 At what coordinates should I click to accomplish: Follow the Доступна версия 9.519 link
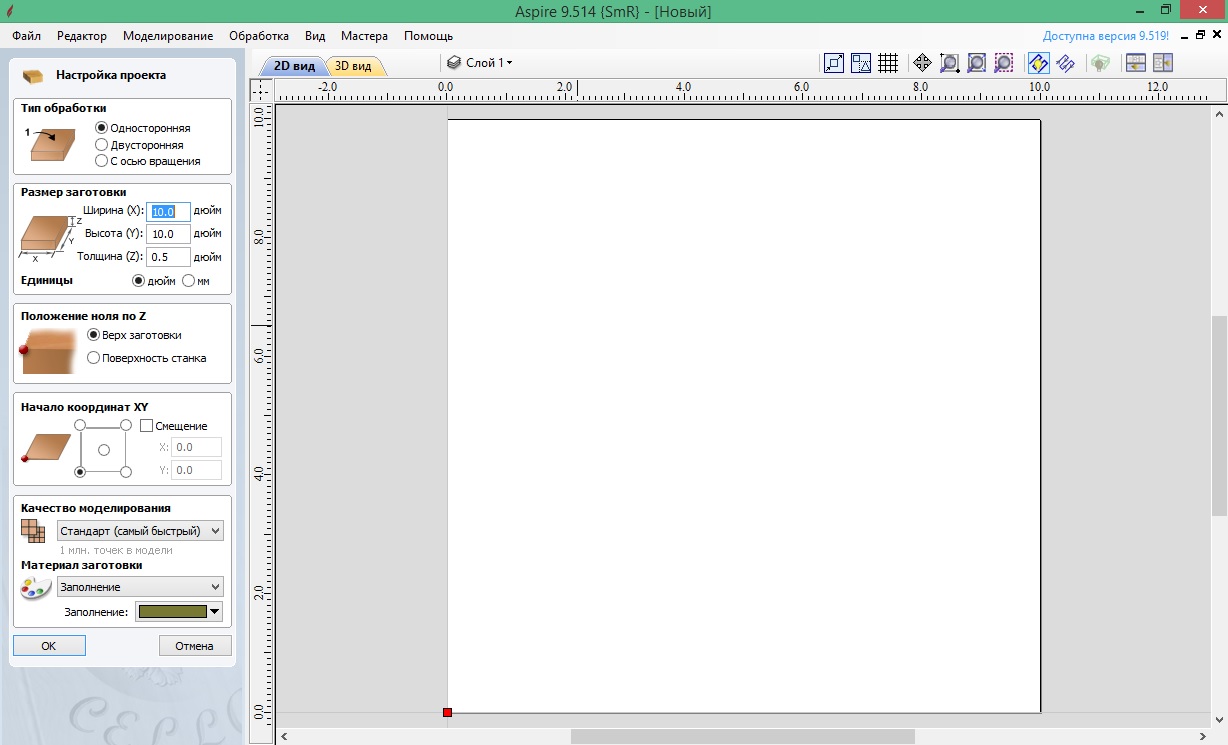pos(1105,36)
